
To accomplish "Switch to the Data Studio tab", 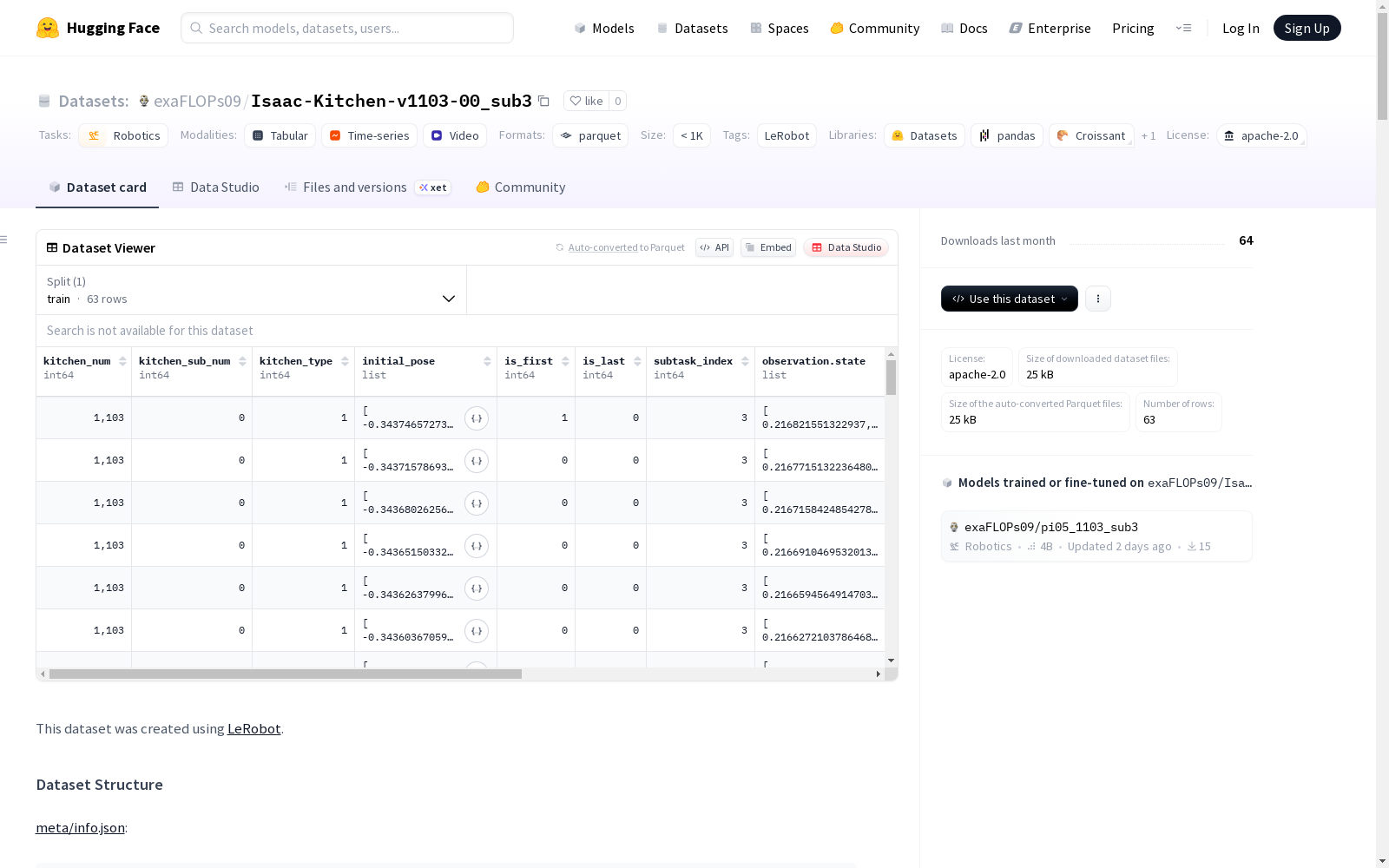I will click(x=216, y=187).
